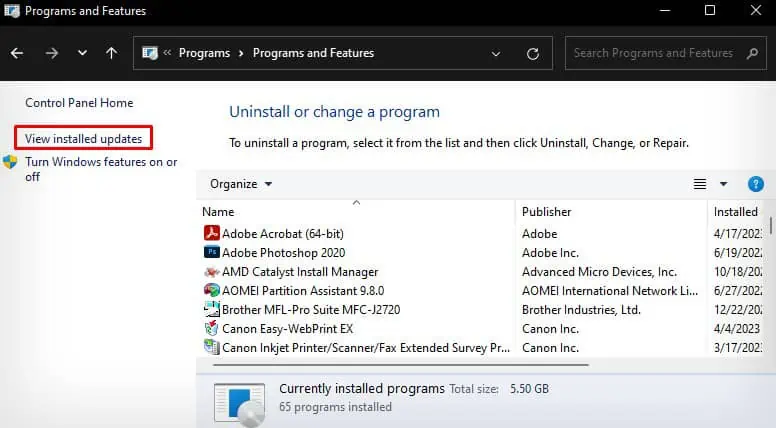The image size is (776, 428).
Task: Refresh the Programs and Features list
Action: pyautogui.click(x=533, y=53)
